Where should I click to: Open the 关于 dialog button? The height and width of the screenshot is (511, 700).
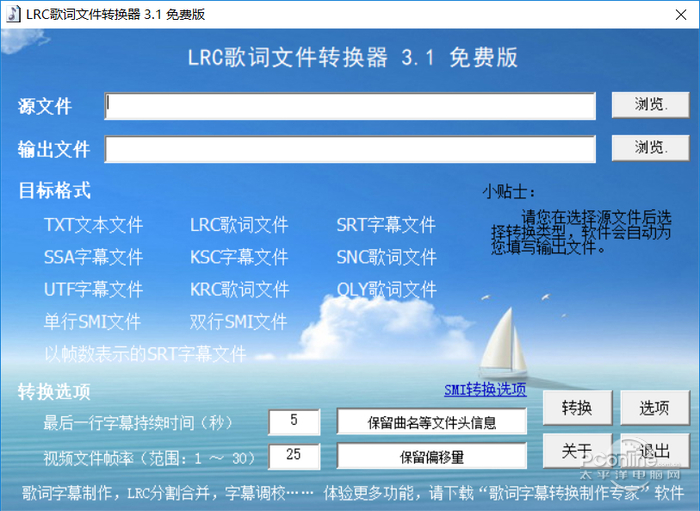pos(578,450)
